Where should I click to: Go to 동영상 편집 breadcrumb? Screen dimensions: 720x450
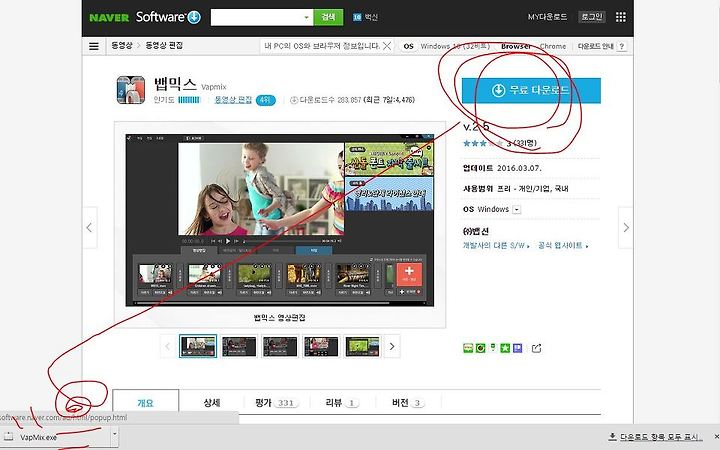point(164,45)
